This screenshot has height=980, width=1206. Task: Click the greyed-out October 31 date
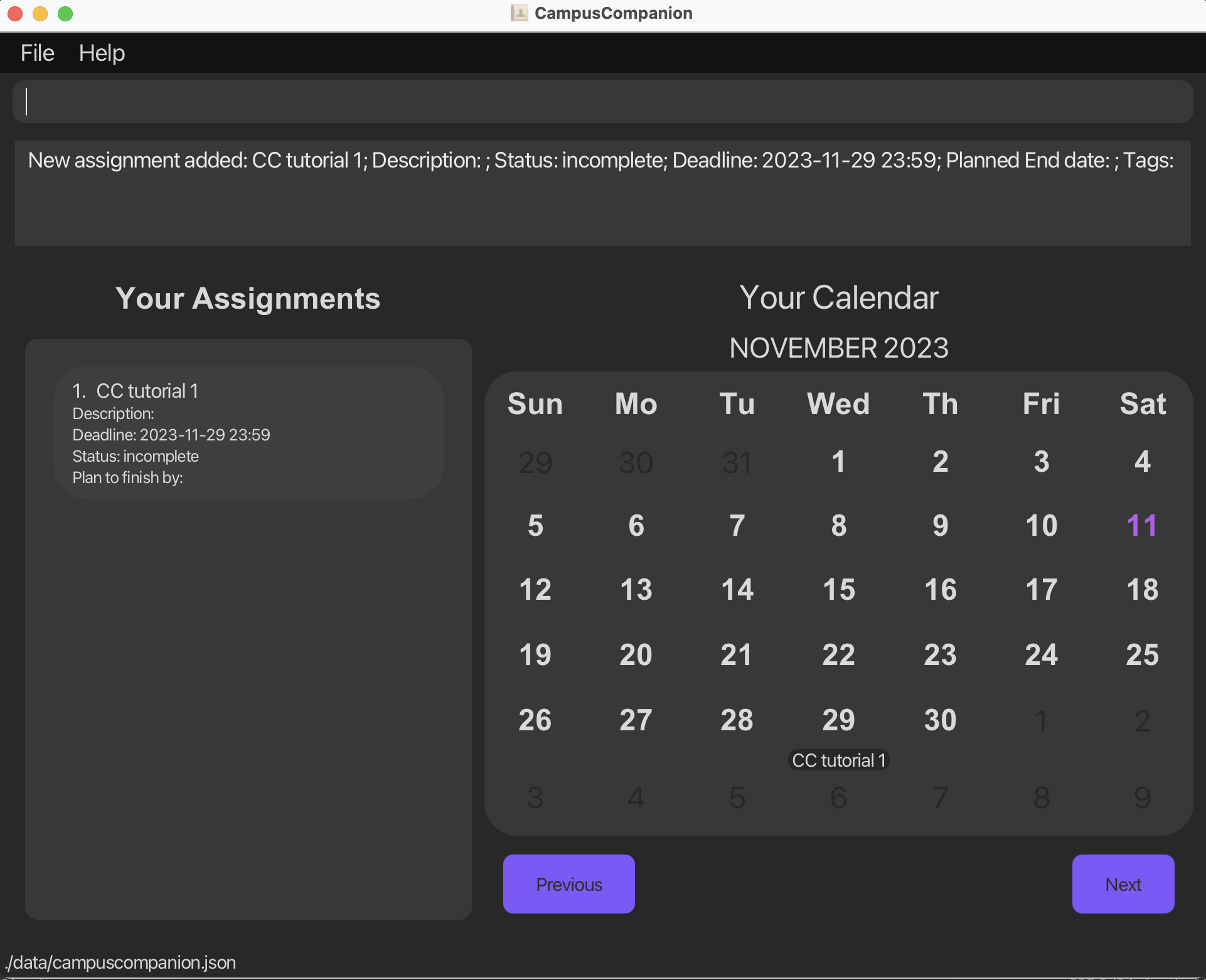click(x=737, y=462)
